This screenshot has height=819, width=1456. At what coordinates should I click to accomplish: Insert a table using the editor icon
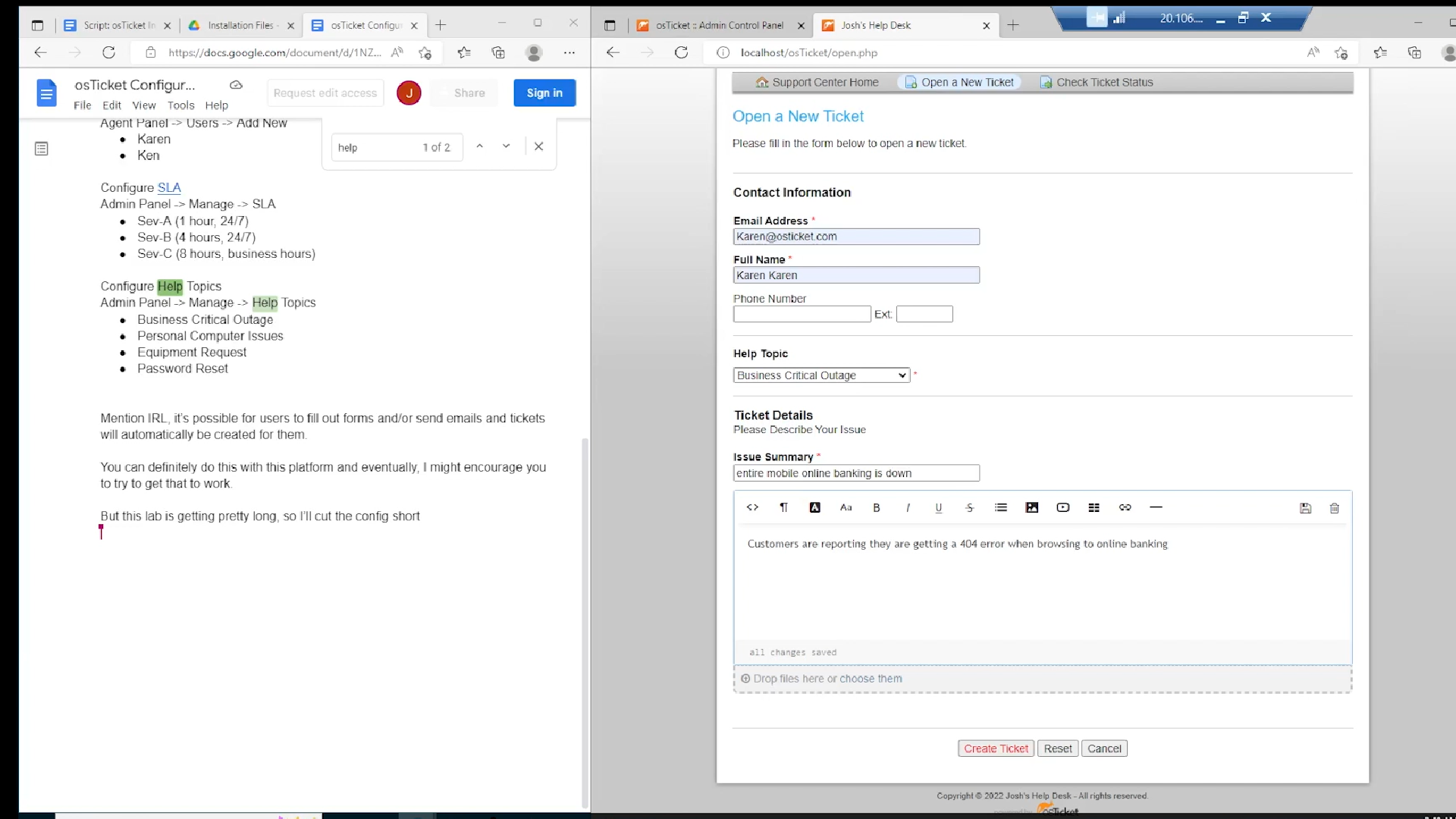tap(1094, 507)
